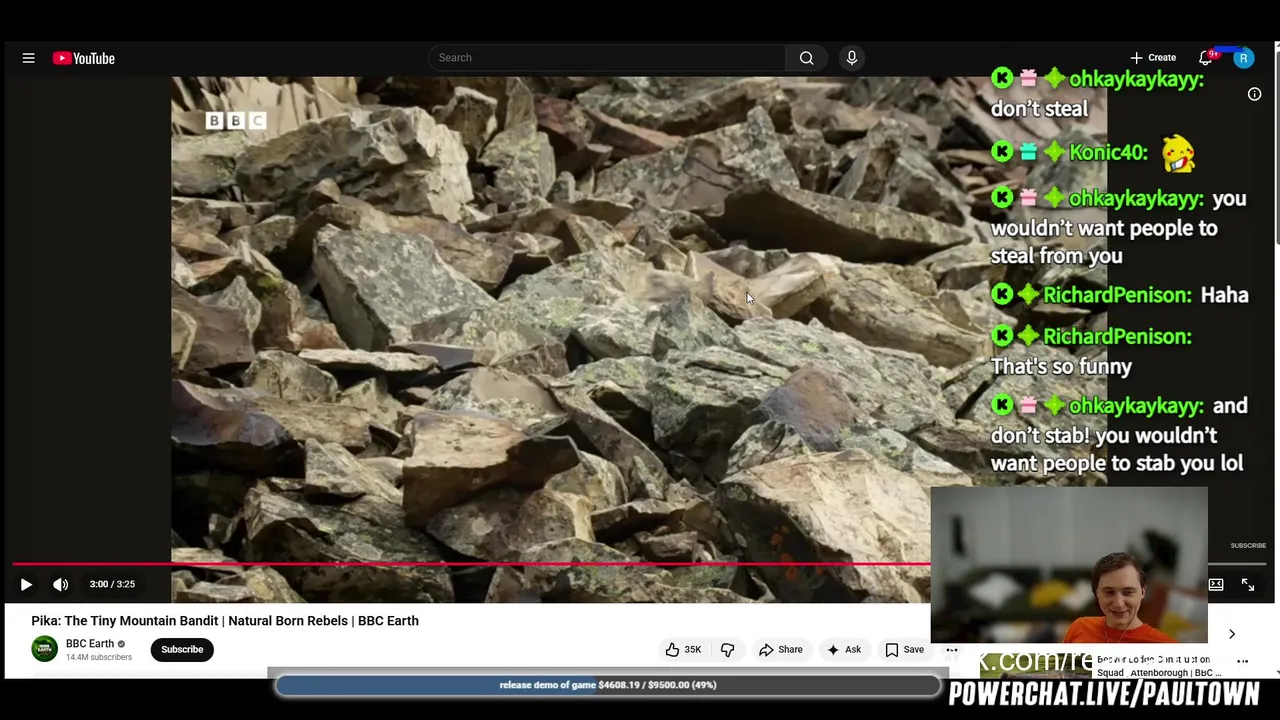Open the account avatar menu
Image resolution: width=1280 pixels, height=720 pixels.
click(x=1243, y=59)
